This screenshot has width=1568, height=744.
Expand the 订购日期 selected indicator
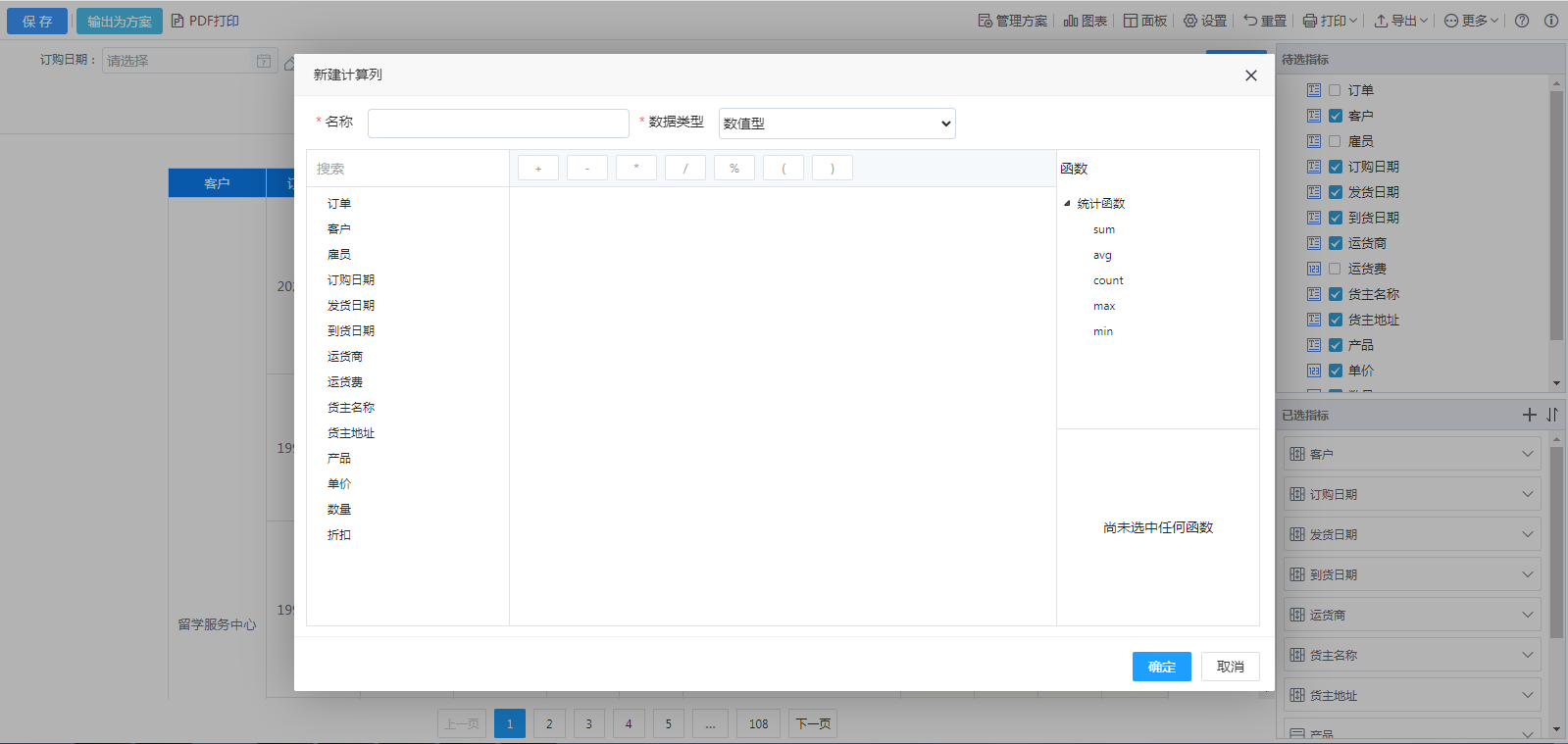pos(1527,494)
